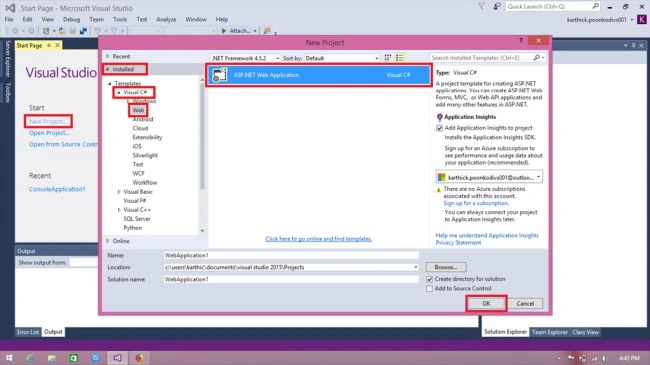Switch templates to small icons view

pos(388,58)
